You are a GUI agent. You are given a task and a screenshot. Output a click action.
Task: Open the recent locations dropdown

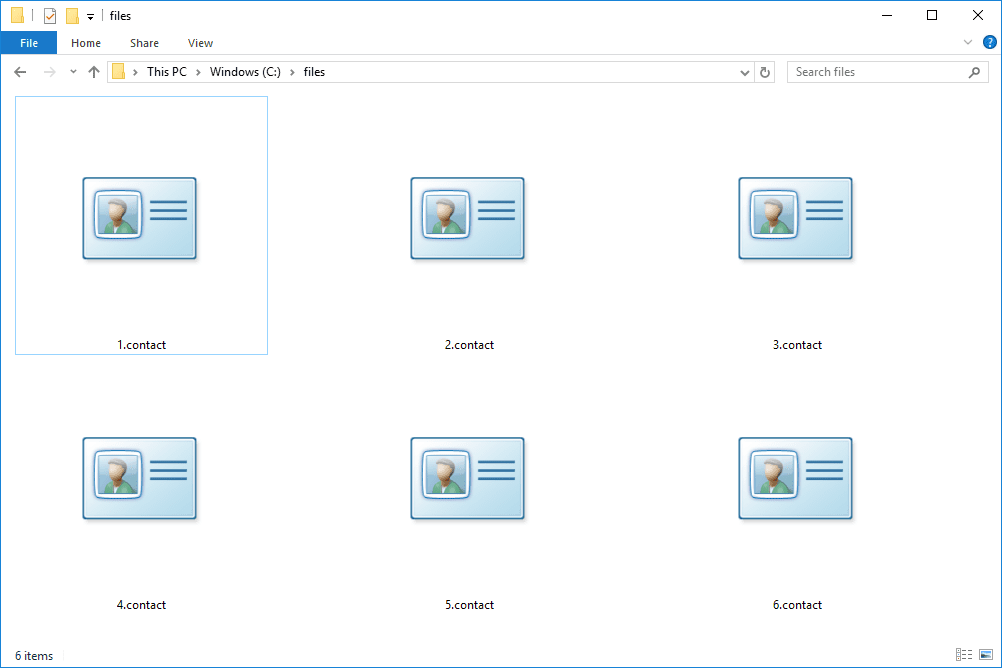(73, 72)
